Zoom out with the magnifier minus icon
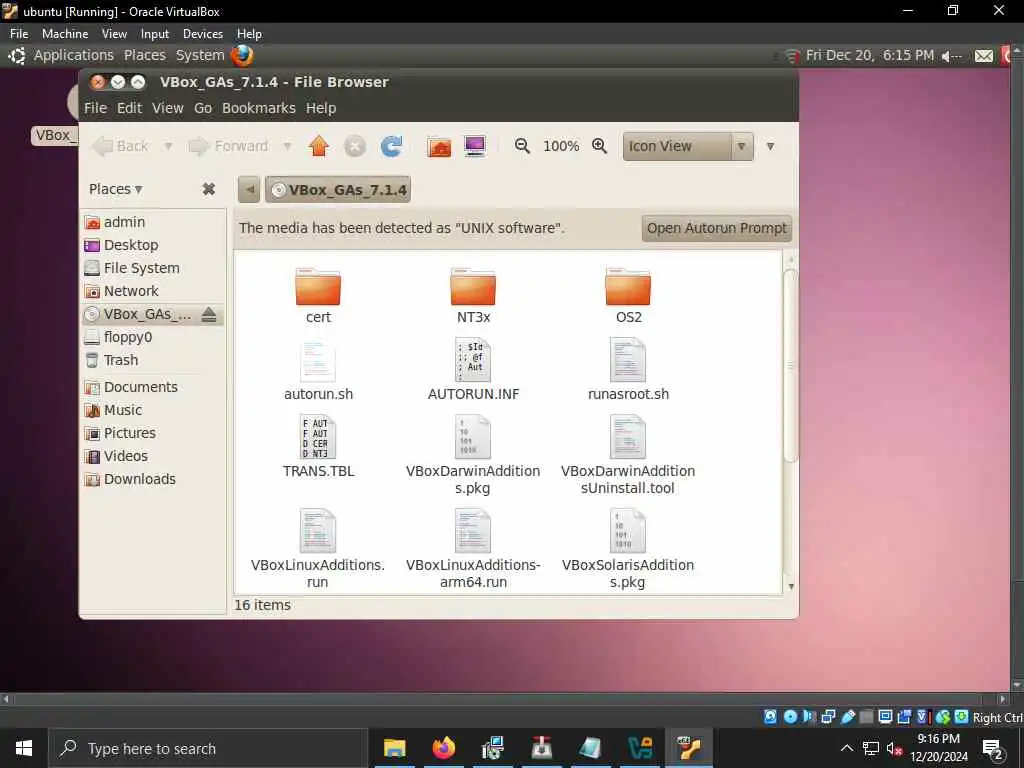Screen dimensions: 1024x768 click(x=522, y=146)
